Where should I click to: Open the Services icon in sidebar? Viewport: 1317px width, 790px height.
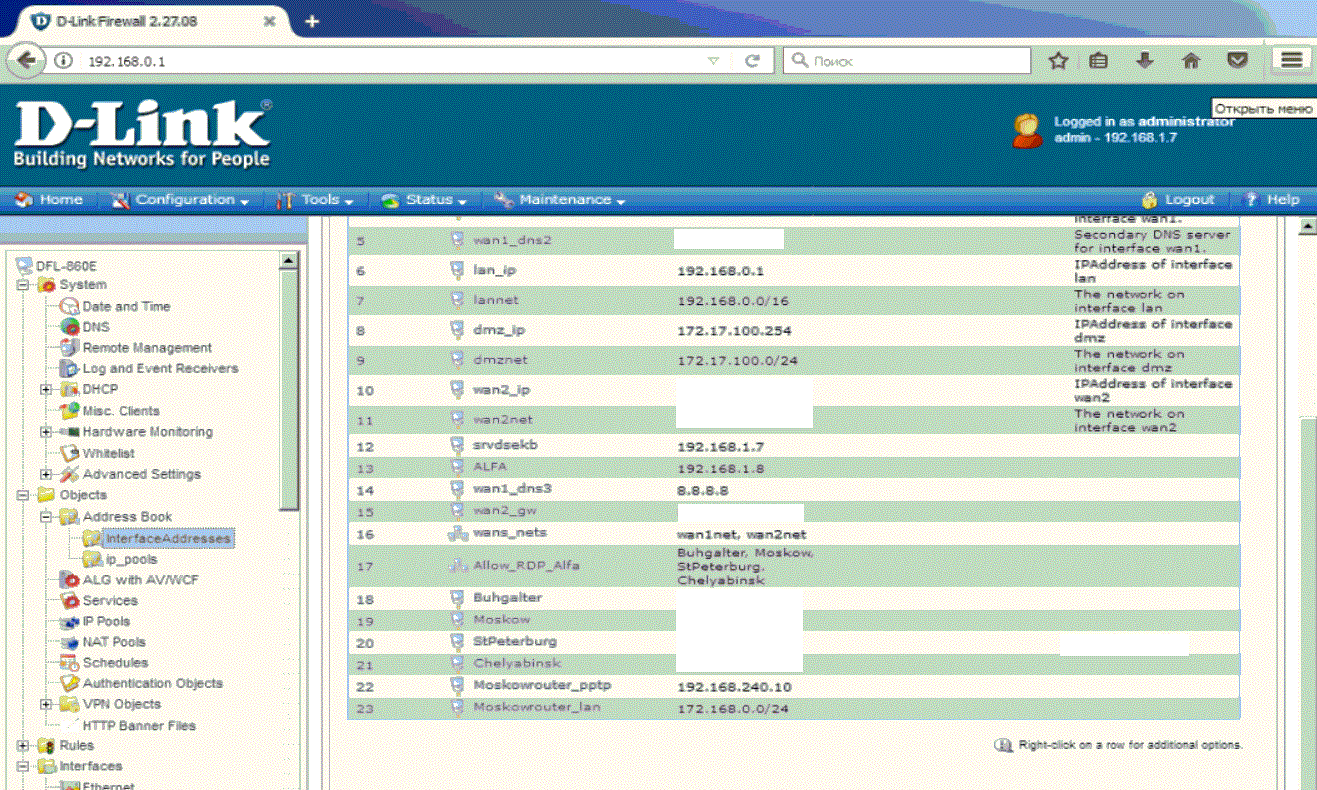(70, 601)
